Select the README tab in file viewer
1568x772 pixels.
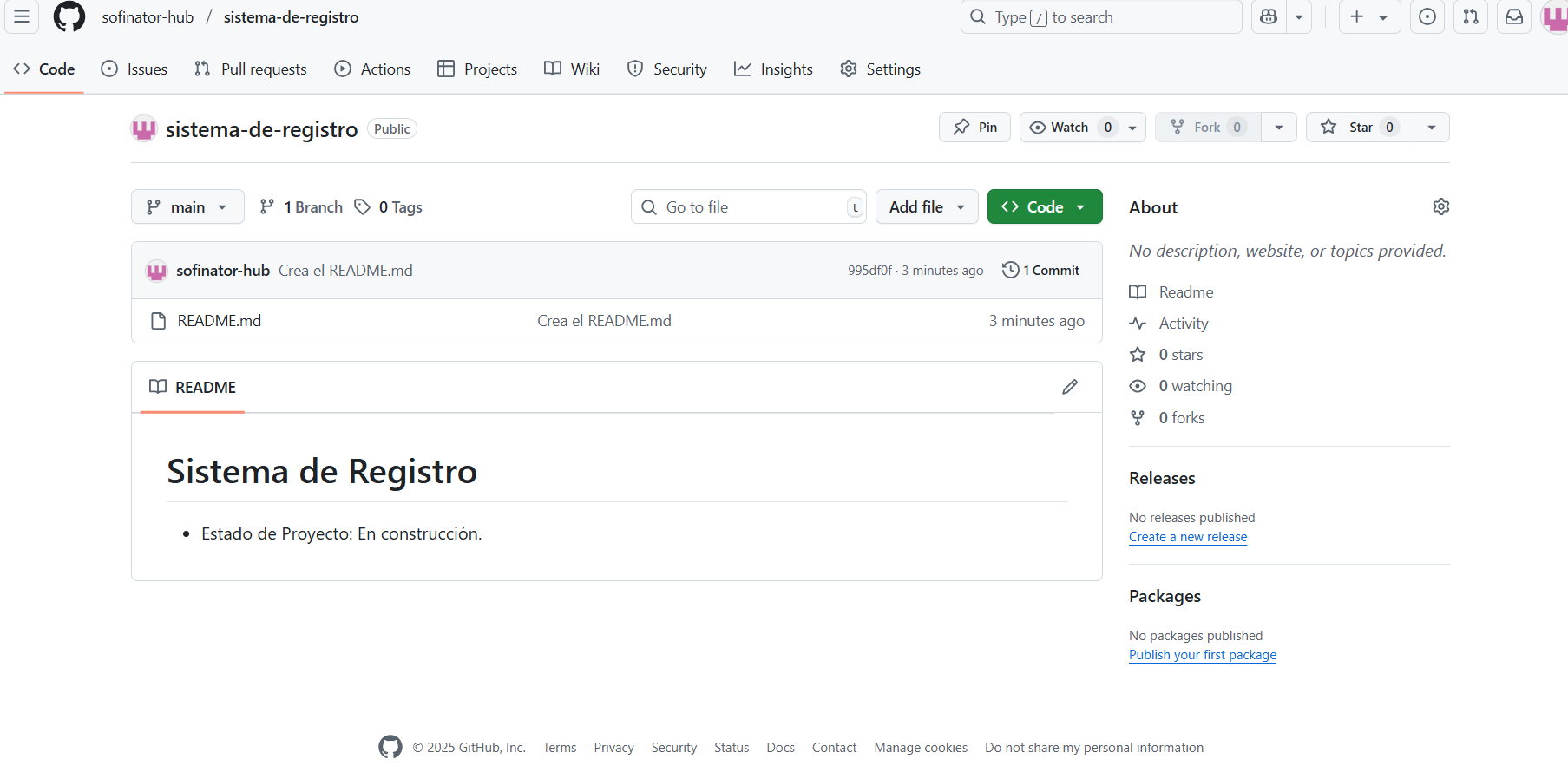click(193, 387)
